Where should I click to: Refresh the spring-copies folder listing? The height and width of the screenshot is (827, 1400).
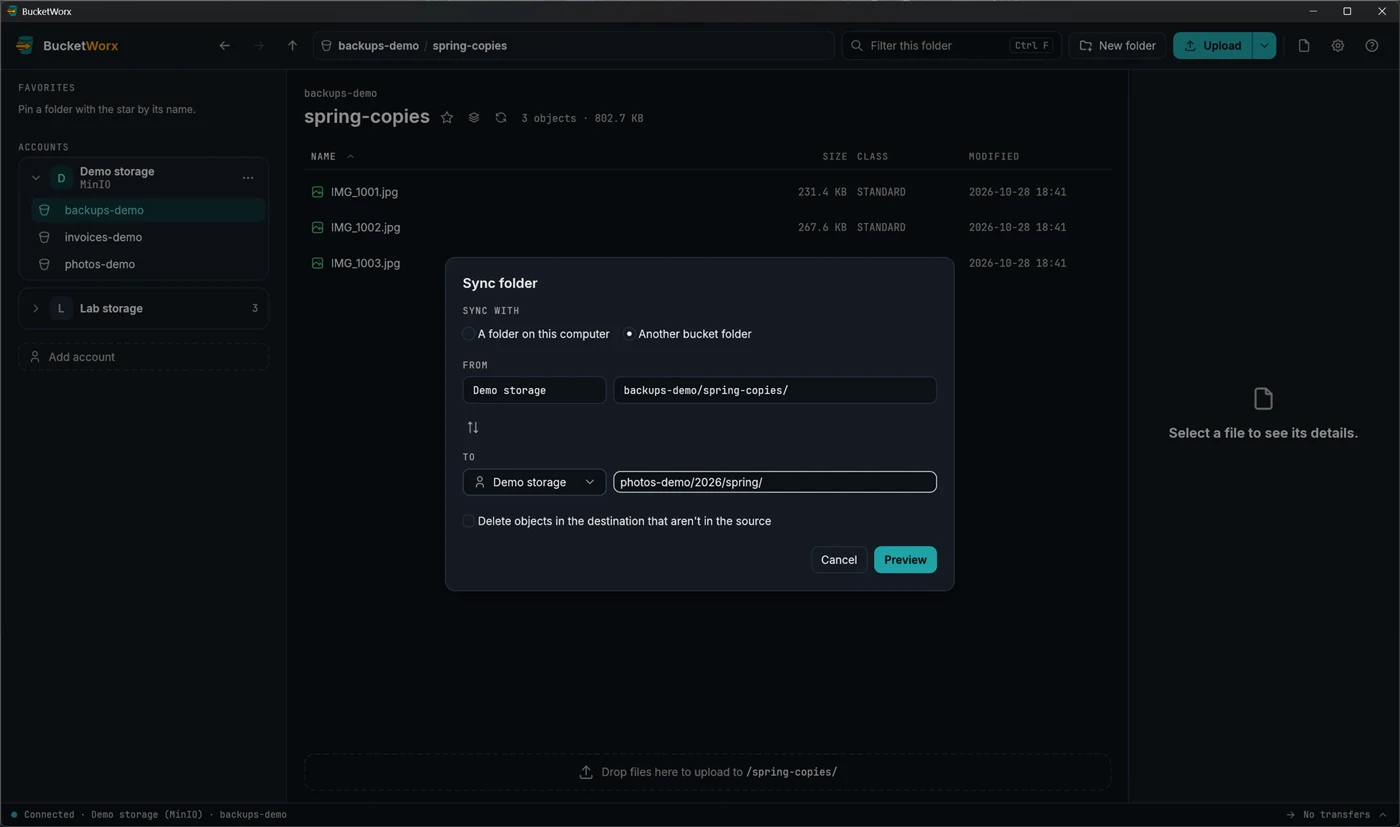(x=501, y=118)
